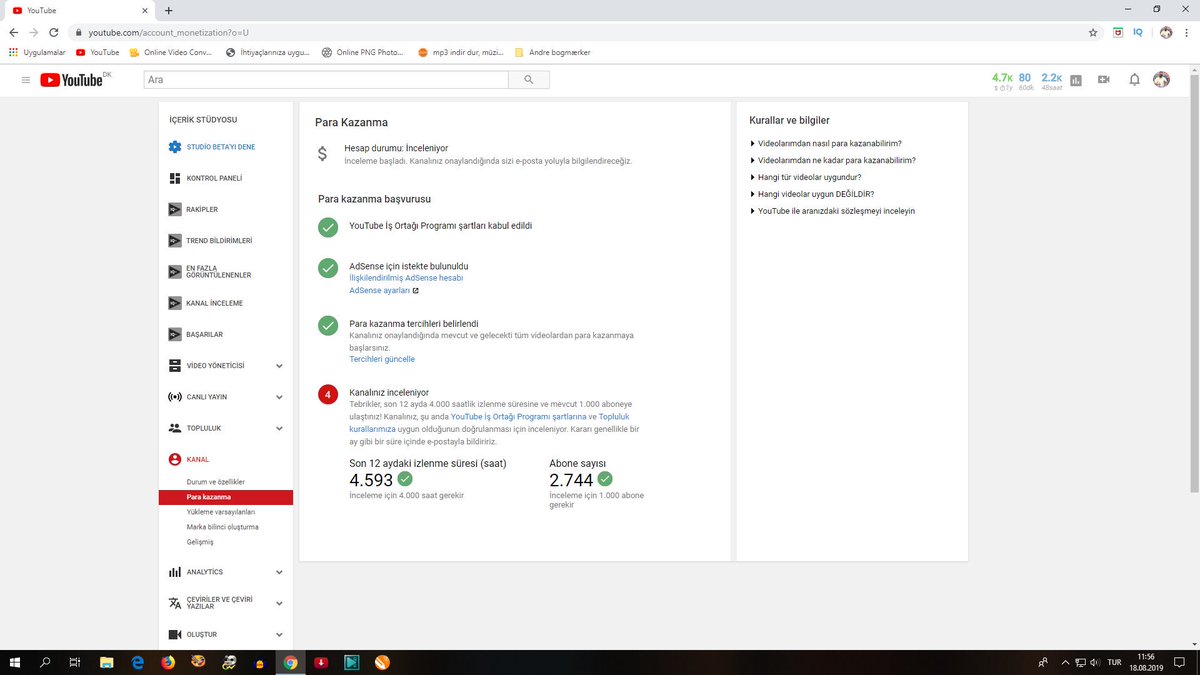
Task: Expand Videolarımdan nasıl para kazanabilirim?
Action: click(x=826, y=143)
